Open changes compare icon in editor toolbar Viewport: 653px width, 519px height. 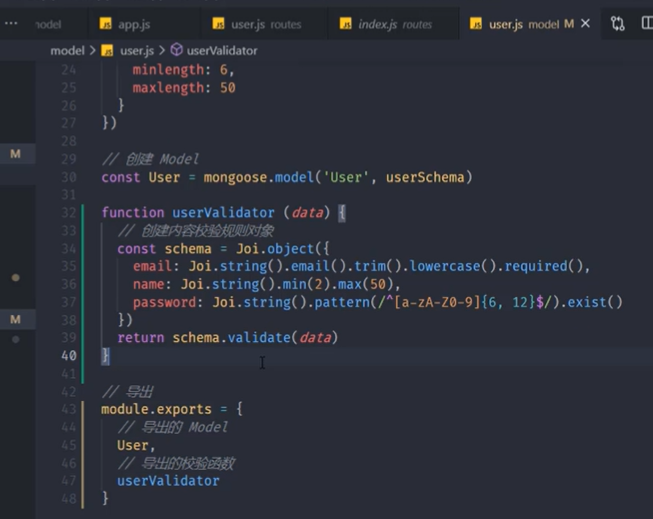click(618, 23)
